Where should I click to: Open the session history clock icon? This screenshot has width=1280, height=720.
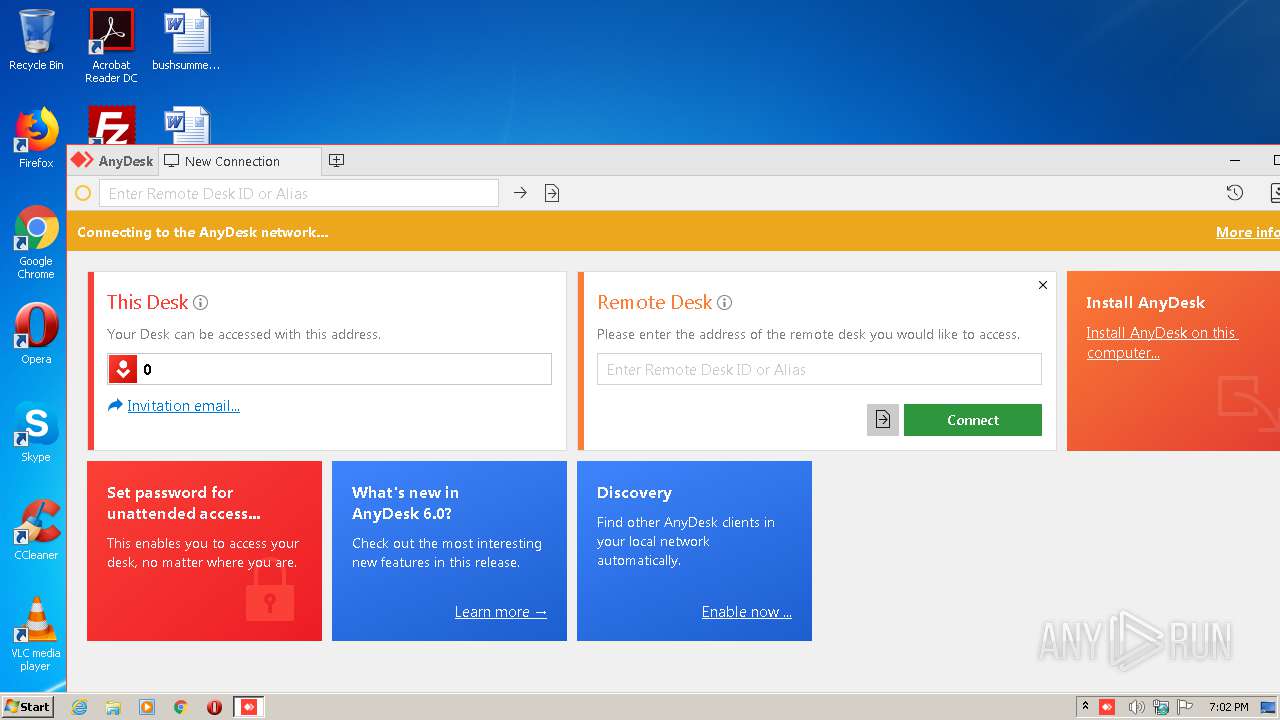(1235, 193)
